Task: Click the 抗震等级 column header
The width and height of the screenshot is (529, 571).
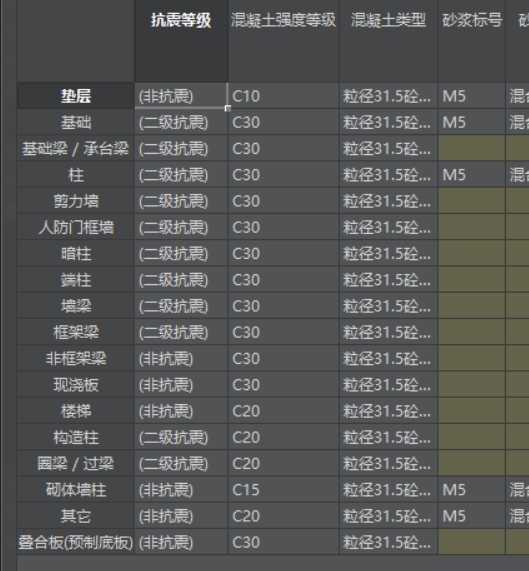Action: point(181,41)
